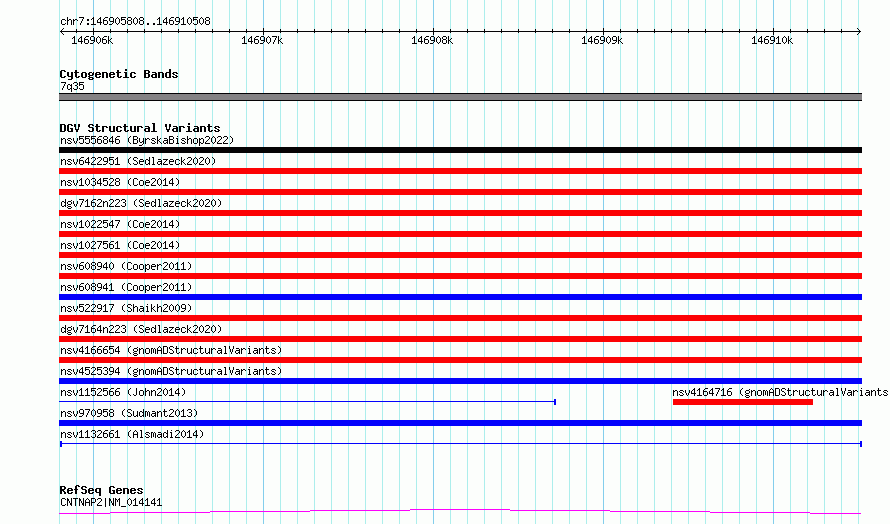The width and height of the screenshot is (890, 524).
Task: Click nsv608941 (Cooper2011) label
Action: pos(126,287)
